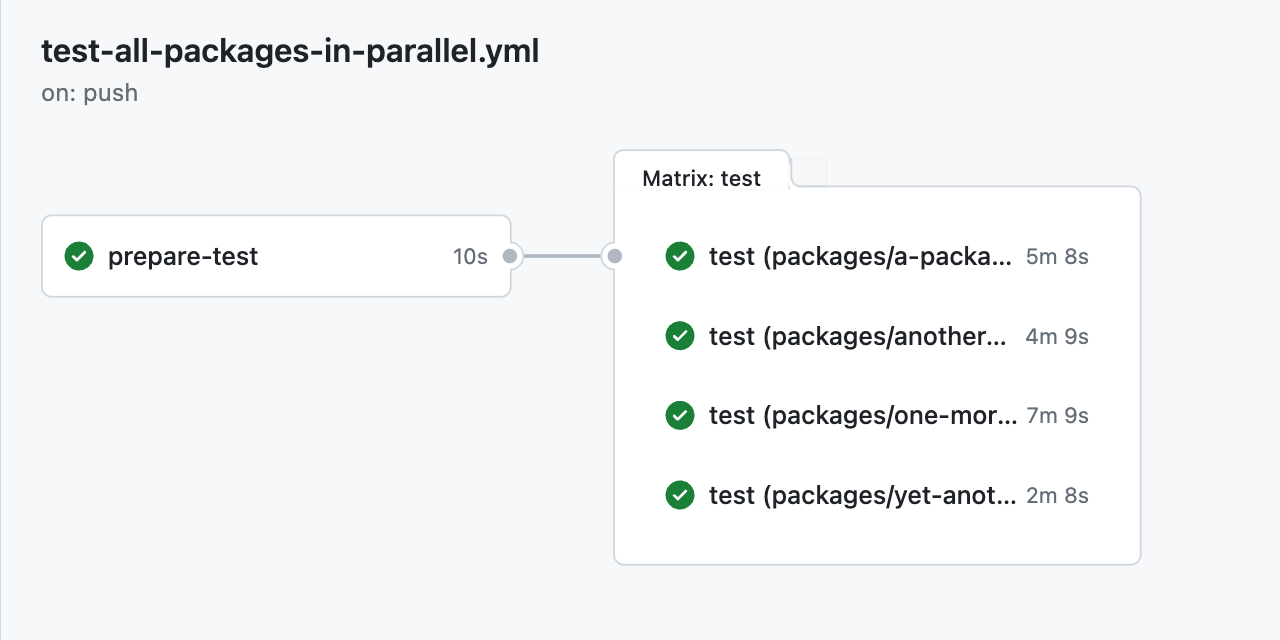Click the on: push trigger label
The width and height of the screenshot is (1280, 640).
click(89, 92)
